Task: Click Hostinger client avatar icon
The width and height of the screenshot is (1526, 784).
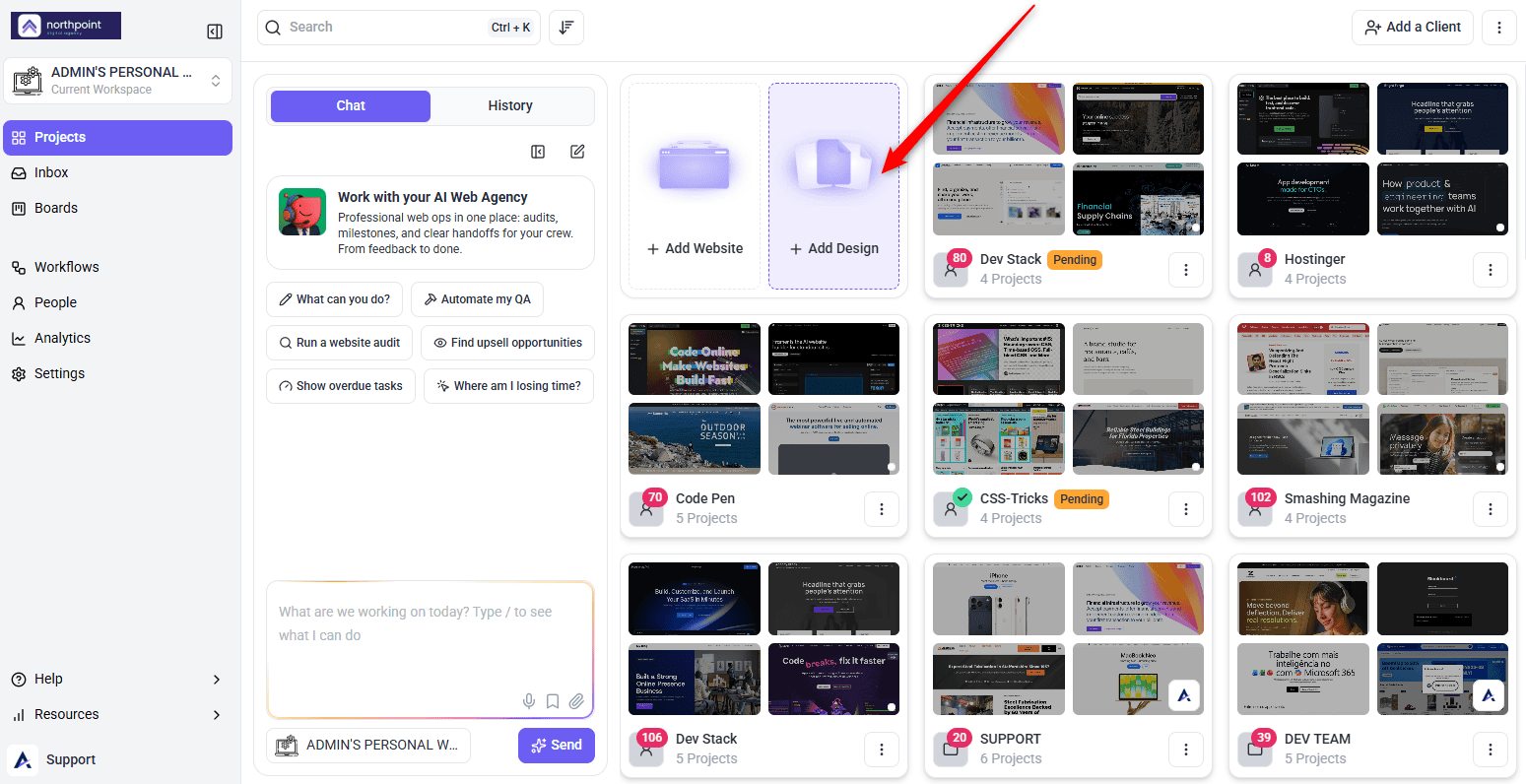Action: click(1254, 270)
